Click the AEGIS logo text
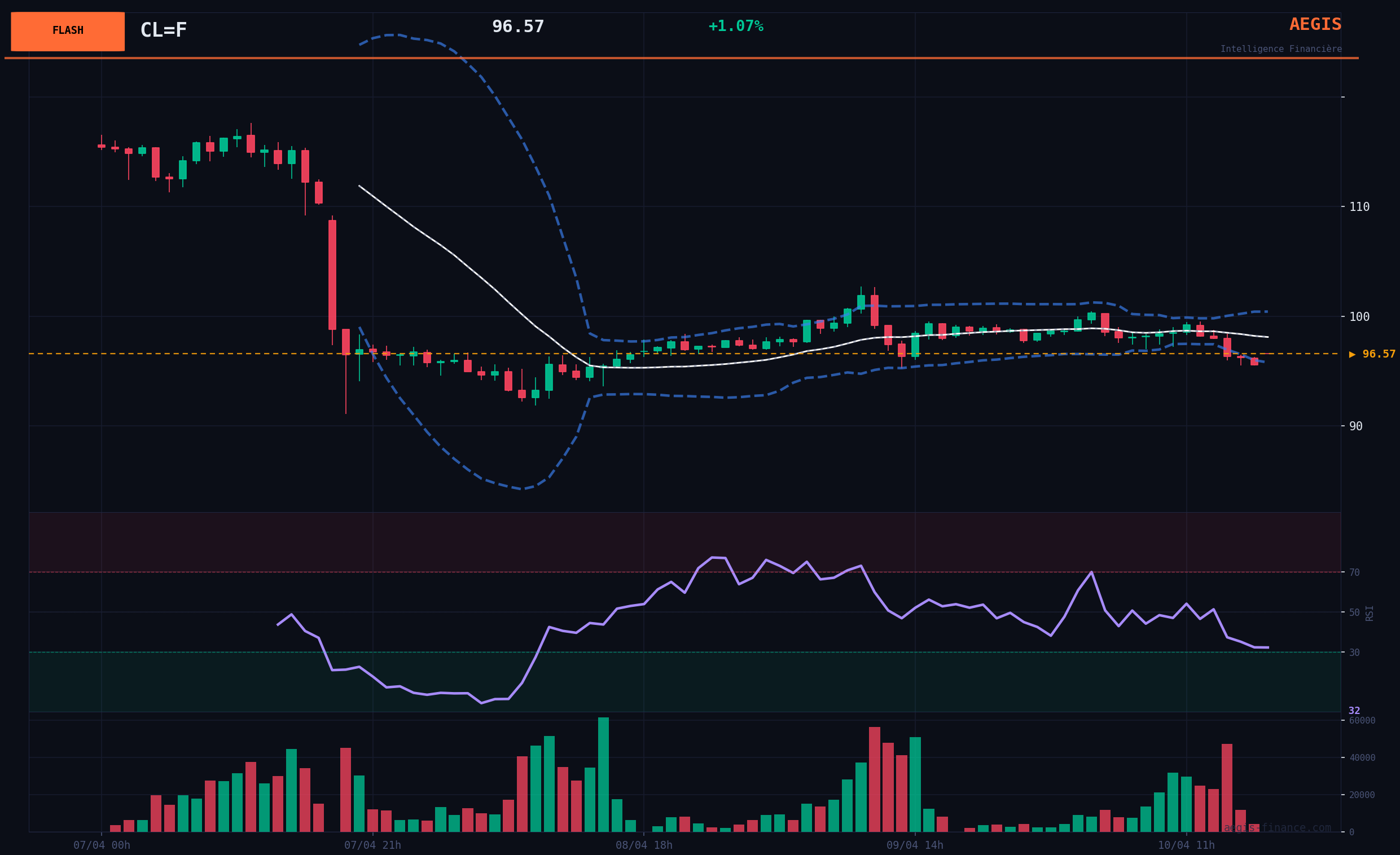 (1315, 24)
